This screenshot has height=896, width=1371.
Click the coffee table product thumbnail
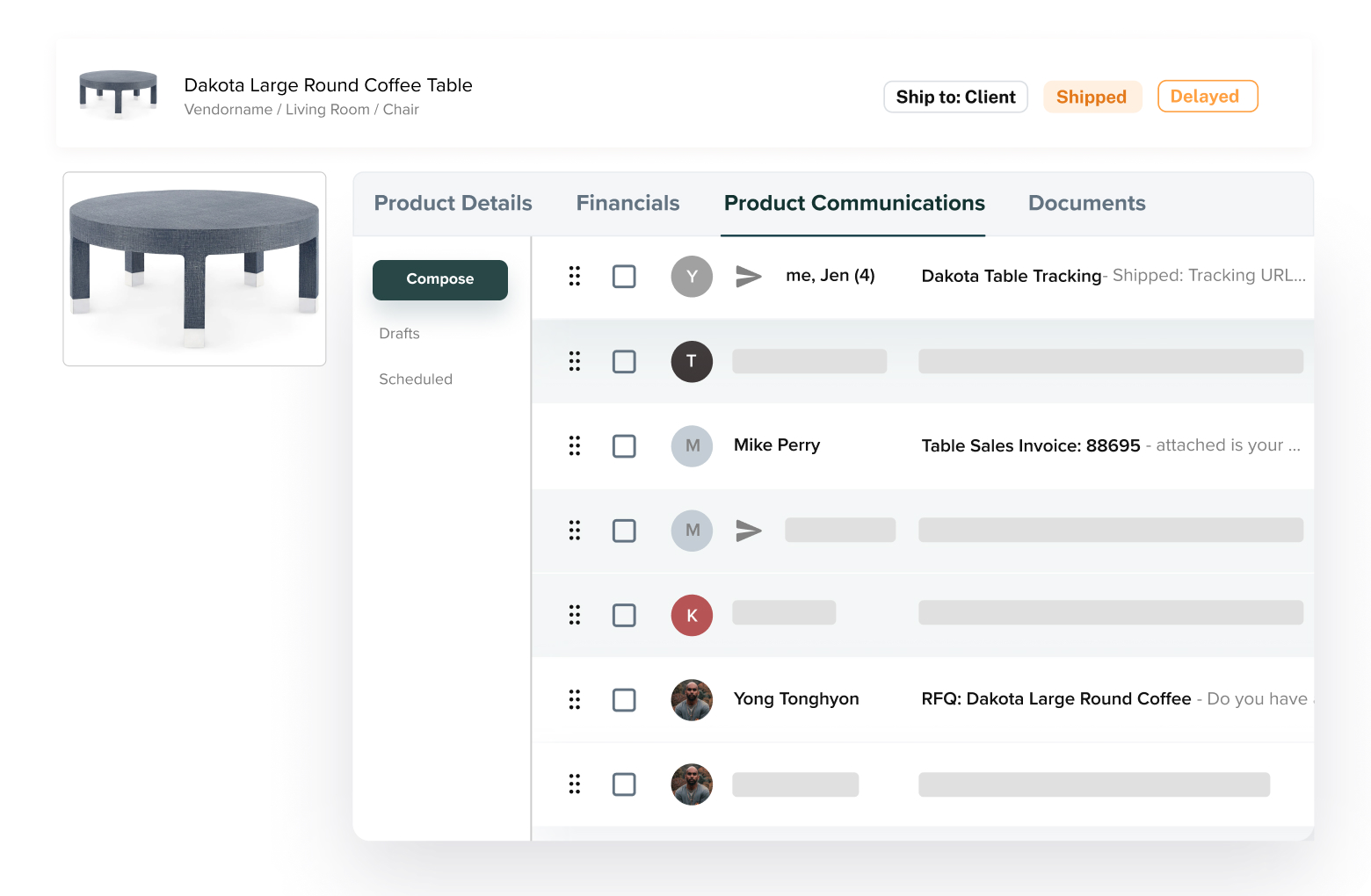point(193,268)
